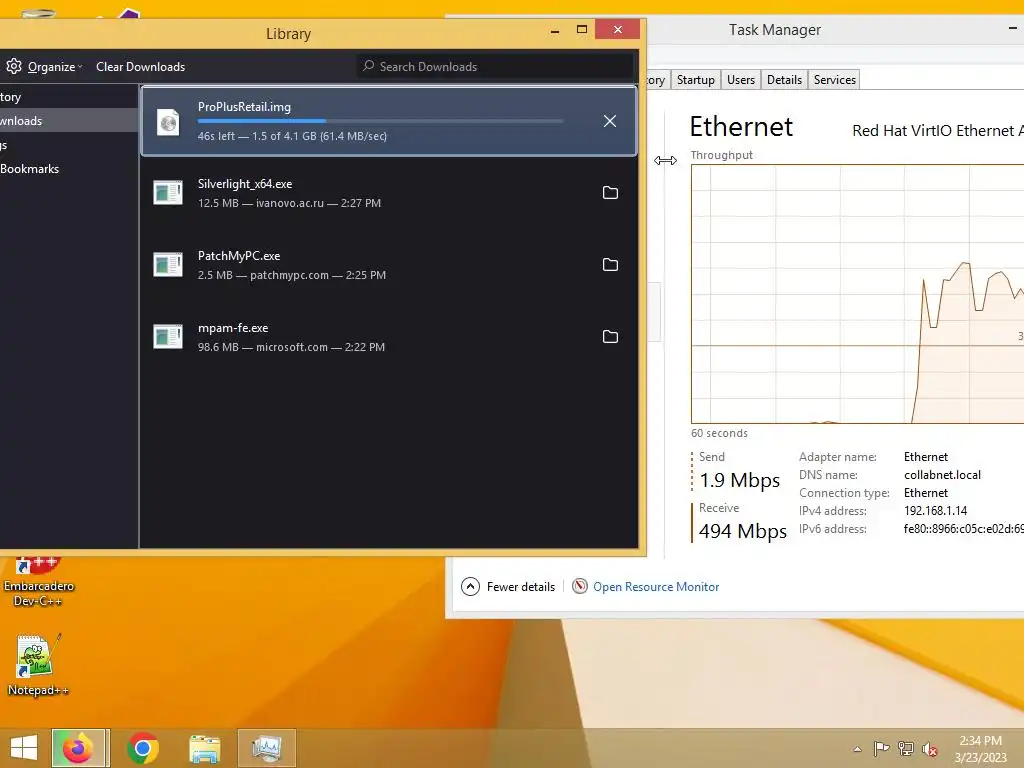Open File Explorer from the taskbar
Screen dimensions: 1024x768
tap(204, 748)
